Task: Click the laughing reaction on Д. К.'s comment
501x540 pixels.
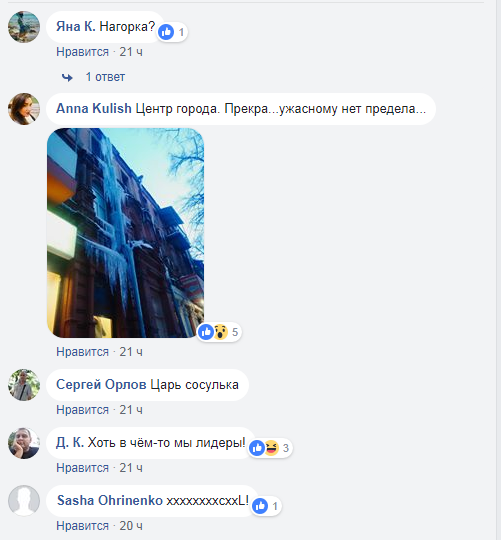Action: click(x=272, y=448)
